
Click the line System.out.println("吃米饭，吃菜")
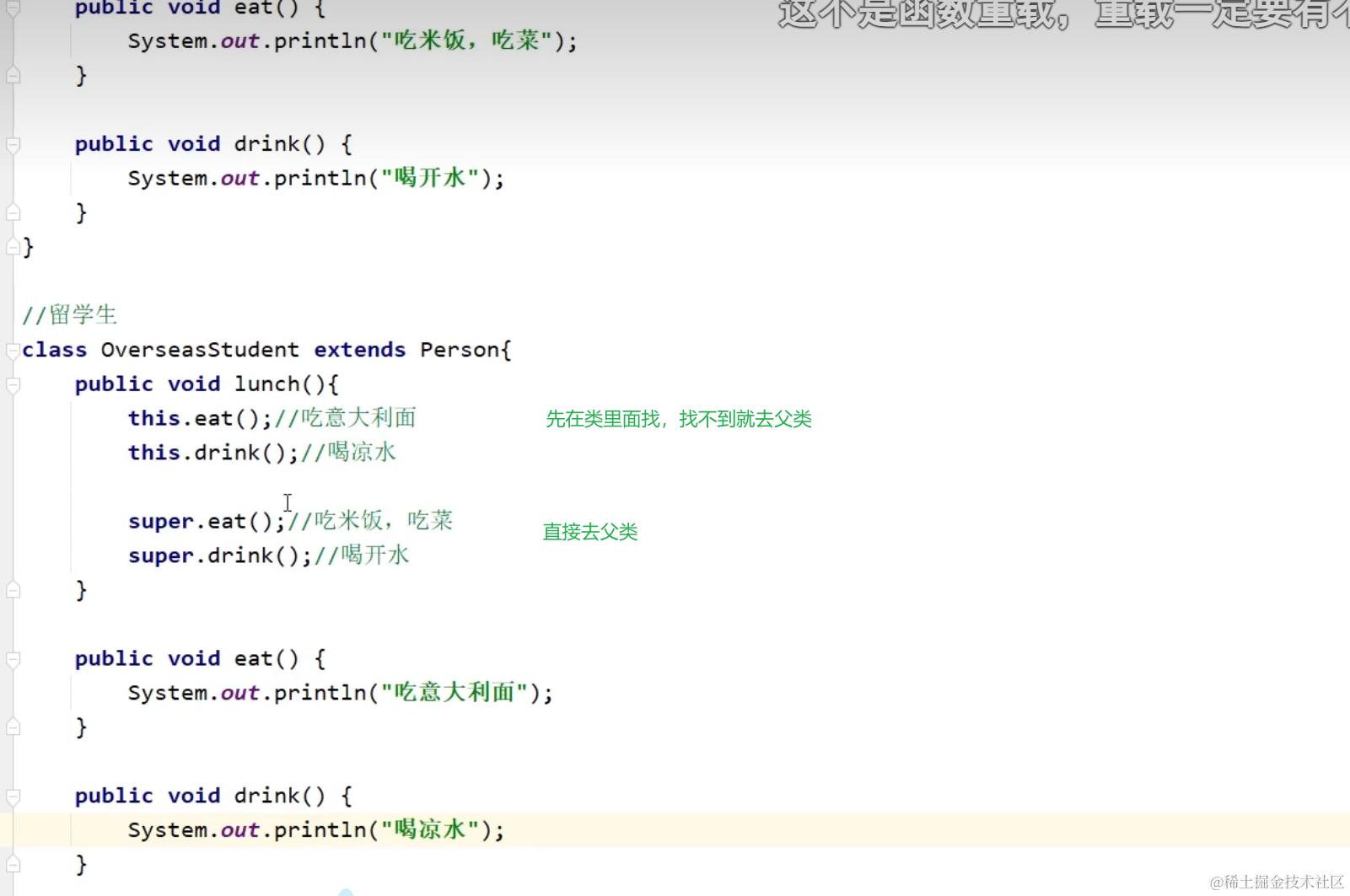[352, 40]
